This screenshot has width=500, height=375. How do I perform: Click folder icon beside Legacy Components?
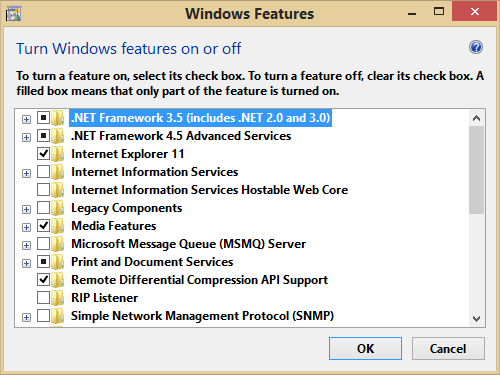click(58, 208)
